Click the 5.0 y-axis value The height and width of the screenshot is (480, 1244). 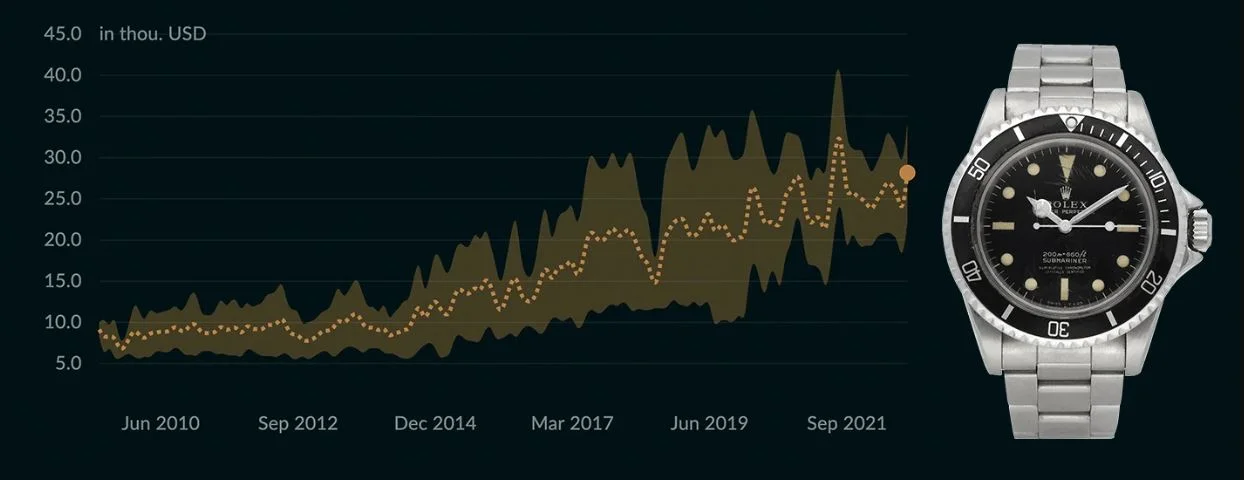click(66, 363)
